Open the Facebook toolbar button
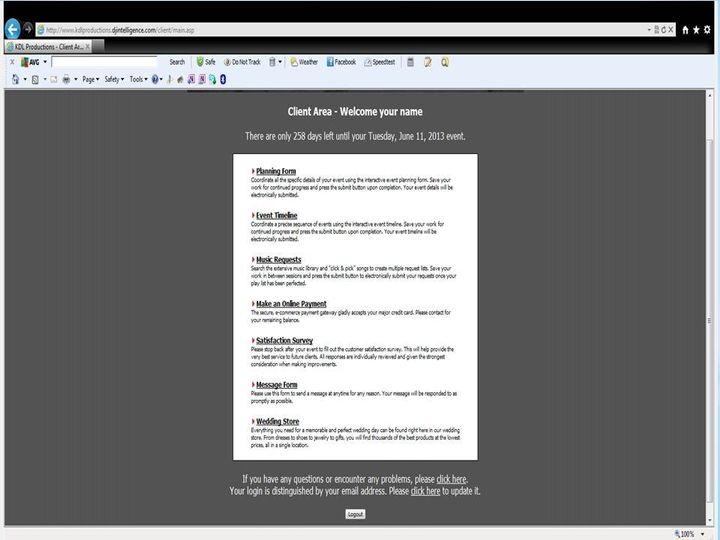720x540 pixels. click(341, 62)
